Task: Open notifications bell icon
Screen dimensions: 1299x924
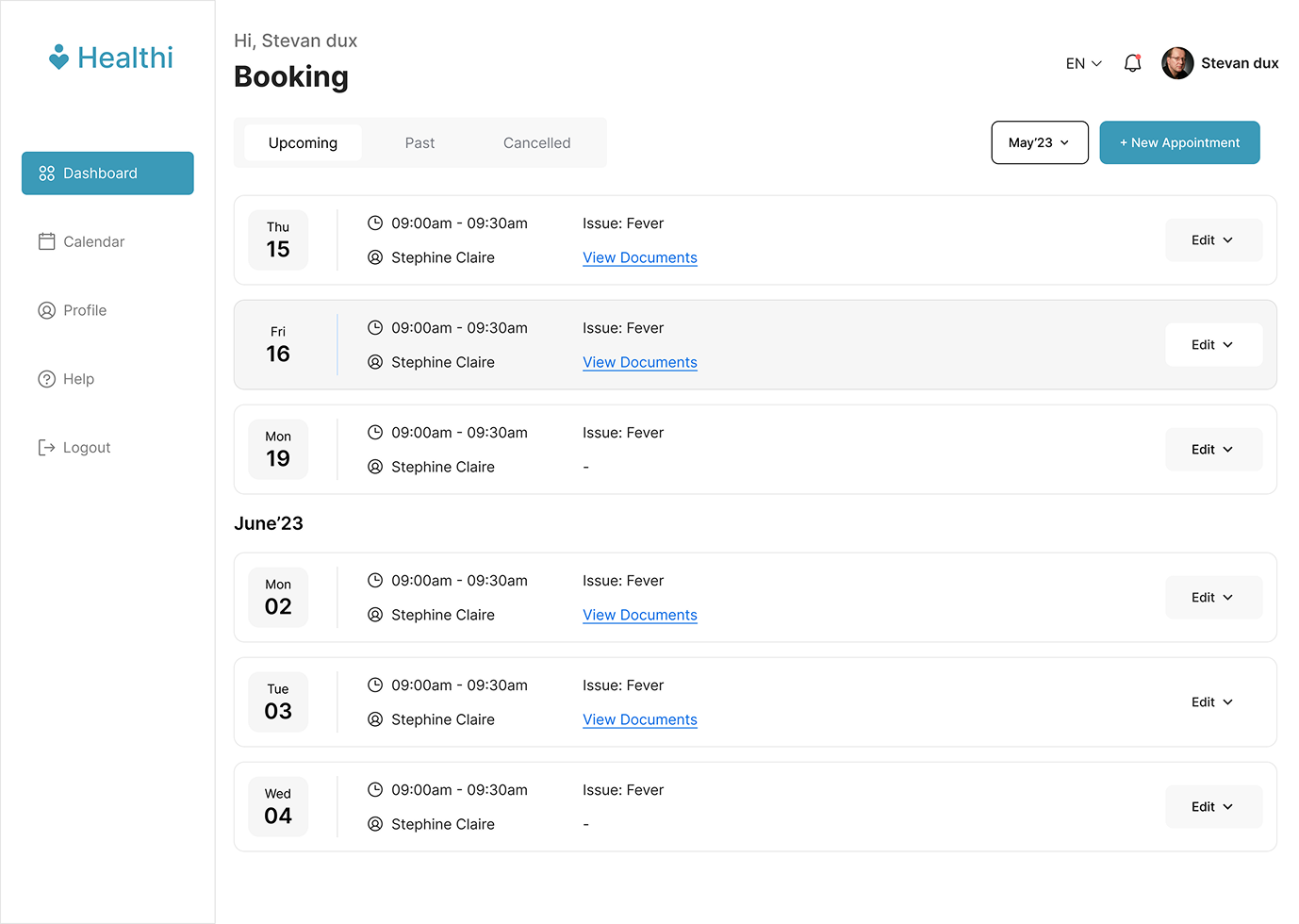Action: [x=1132, y=63]
